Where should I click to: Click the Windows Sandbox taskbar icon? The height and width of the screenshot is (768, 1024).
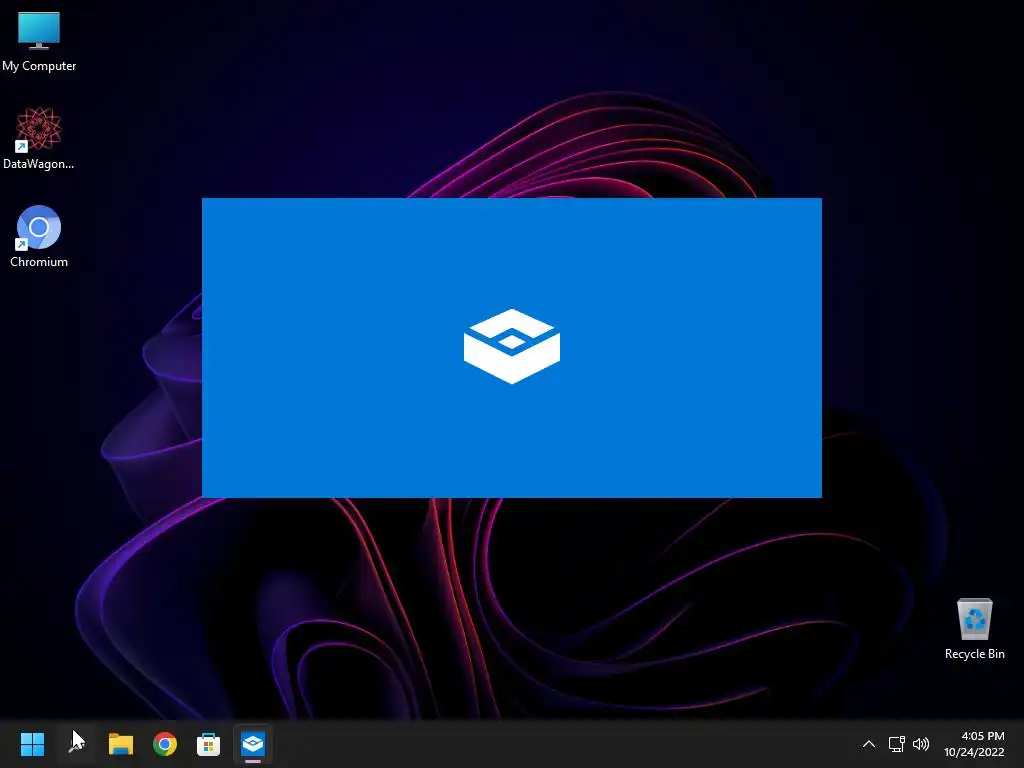[x=253, y=744]
